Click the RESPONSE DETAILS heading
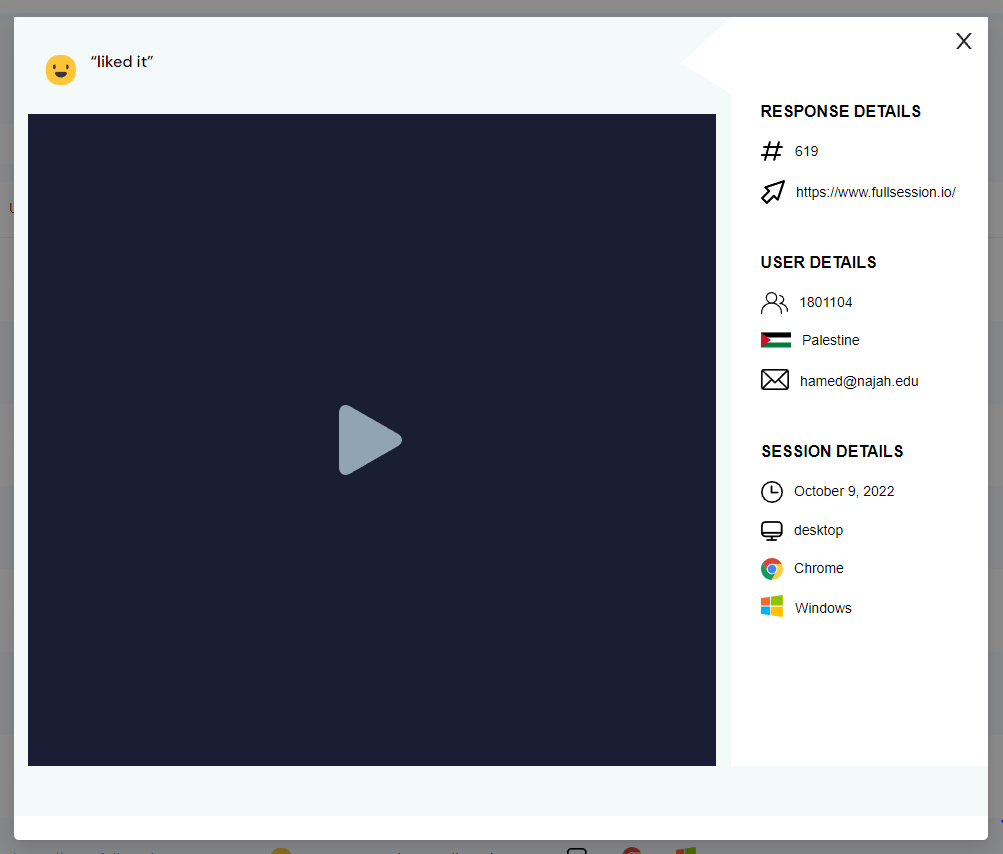The image size is (1003, 854). (841, 111)
